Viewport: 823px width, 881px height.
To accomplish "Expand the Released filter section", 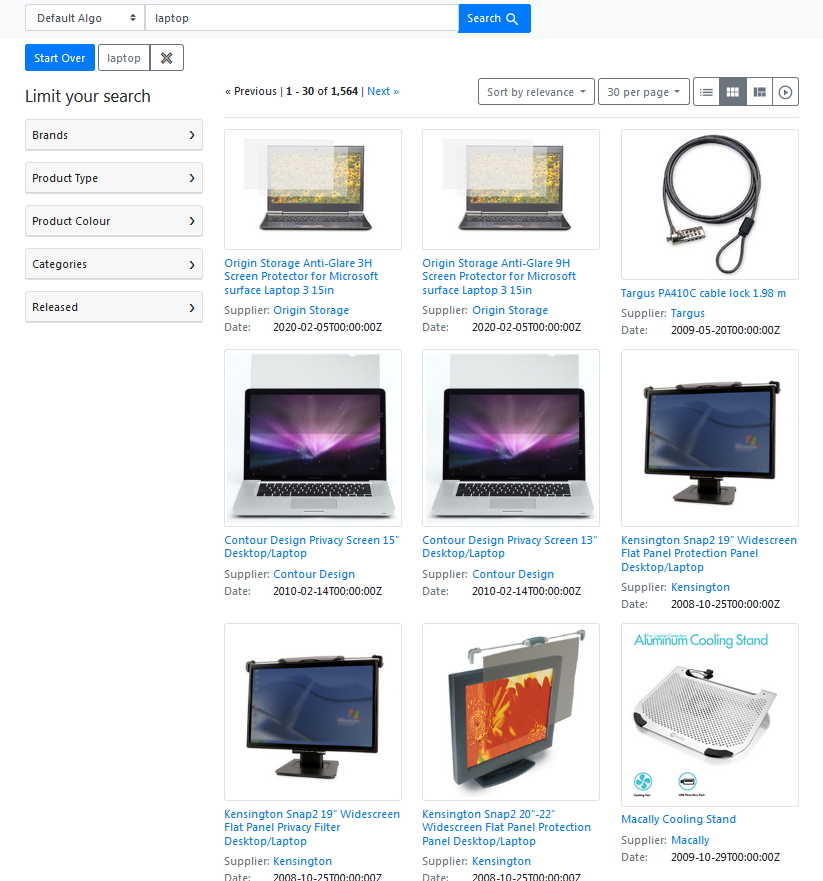I will 113,307.
